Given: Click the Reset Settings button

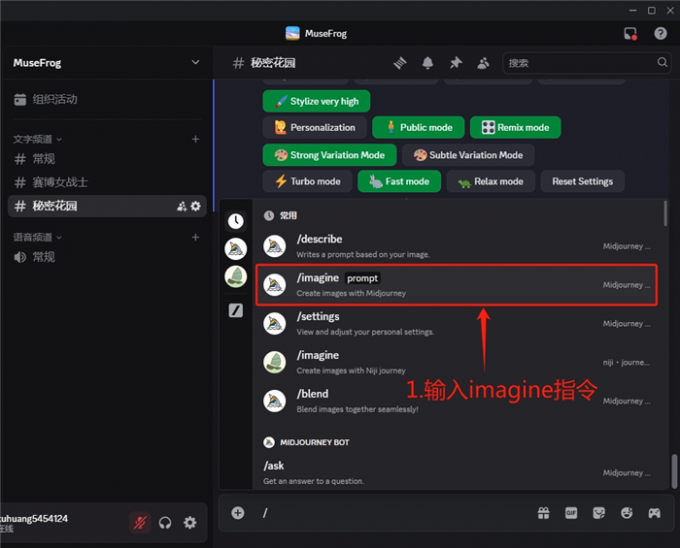Looking at the screenshot, I should tap(582, 181).
